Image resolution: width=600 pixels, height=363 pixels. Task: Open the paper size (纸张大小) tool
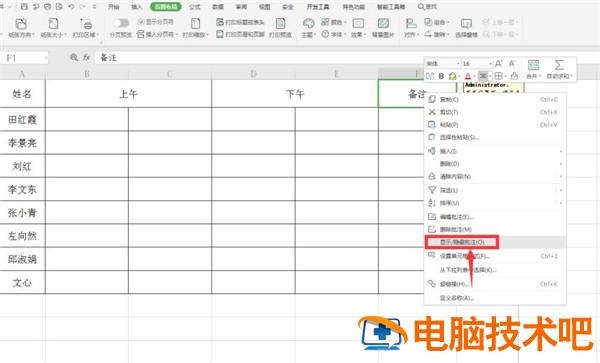54,28
